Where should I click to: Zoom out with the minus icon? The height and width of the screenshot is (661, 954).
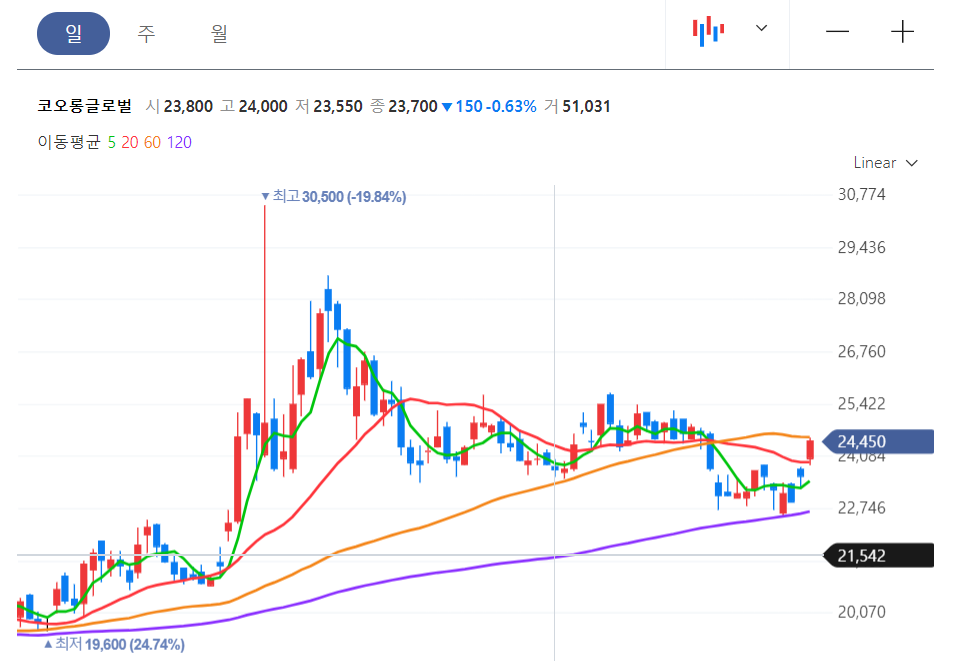(x=837, y=32)
